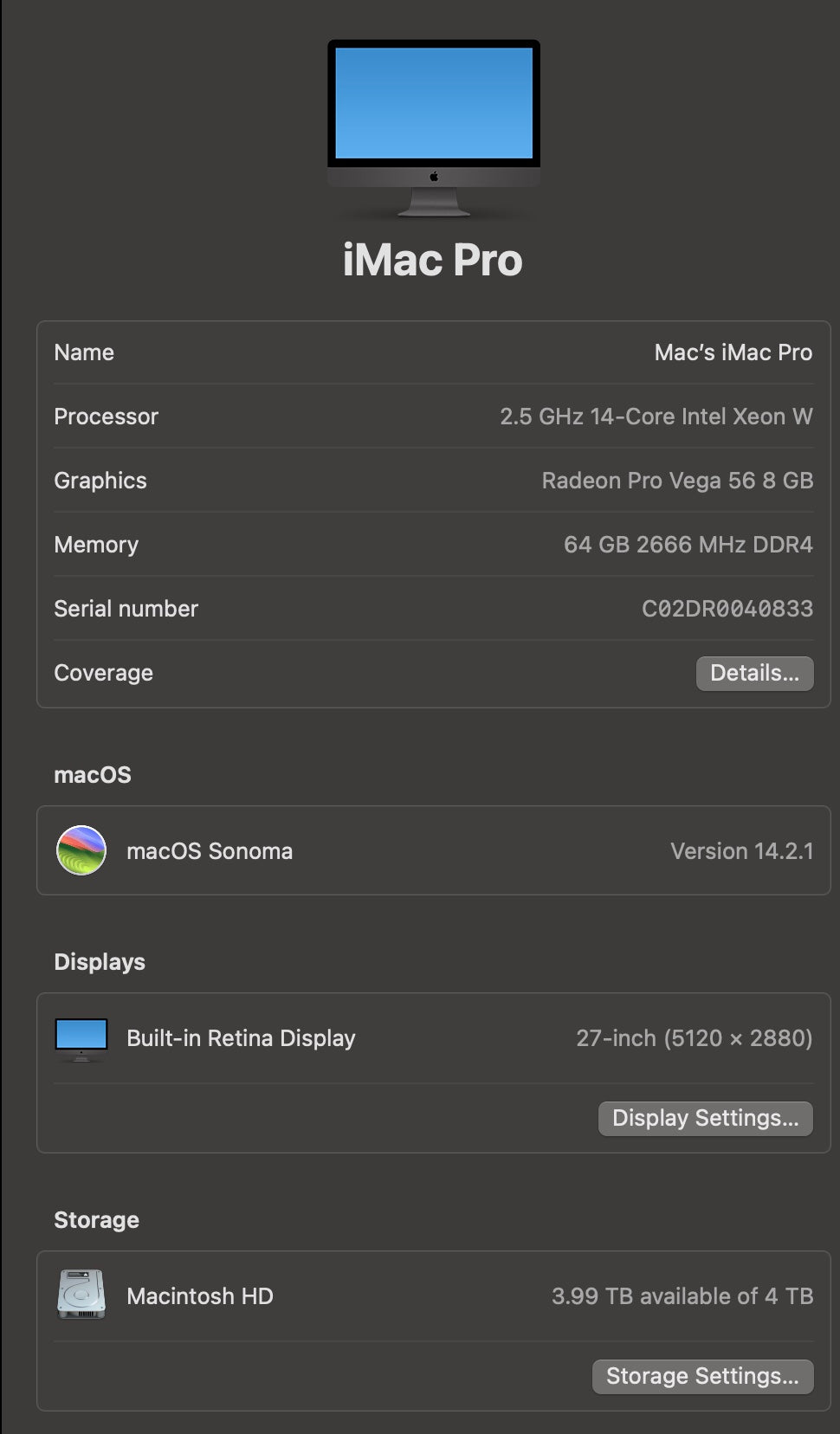Open Storage Settings

(x=702, y=1376)
